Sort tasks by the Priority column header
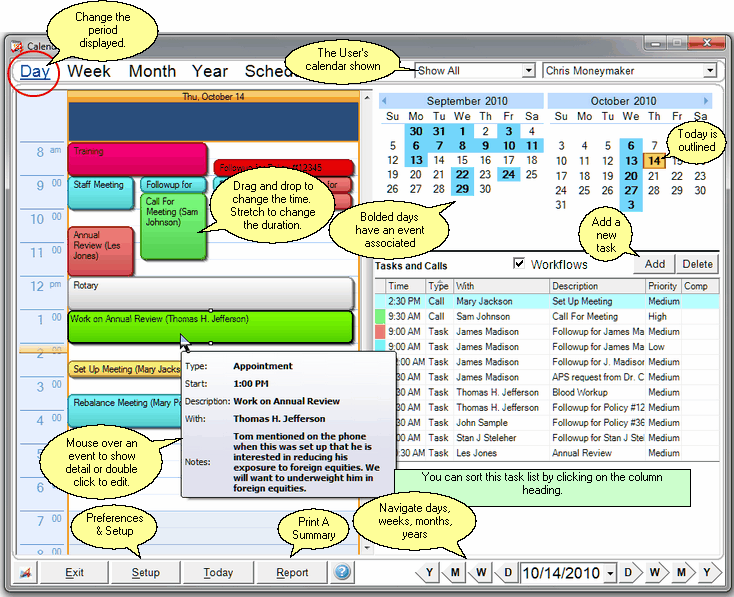Image resolution: width=734 pixels, height=597 pixels. [662, 286]
